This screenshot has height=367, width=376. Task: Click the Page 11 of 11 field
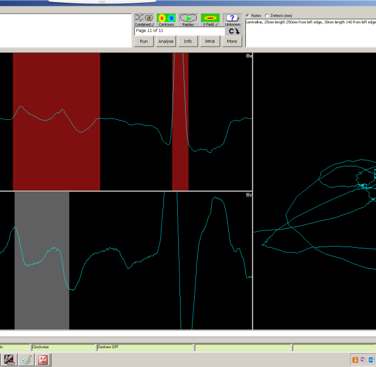click(180, 31)
